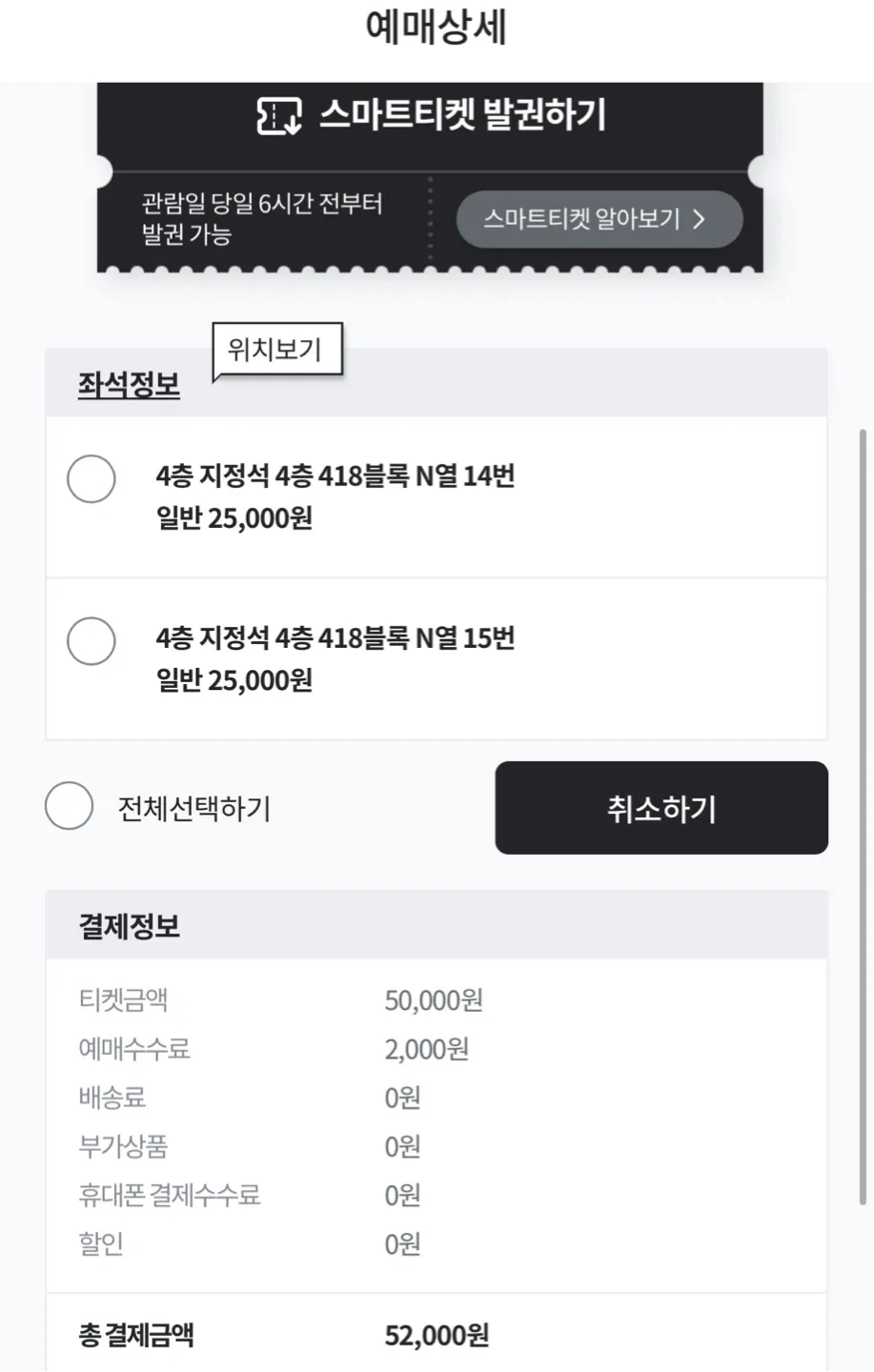This screenshot has height=1372, width=874.
Task: Toggle the 전체선택하기 select-all radio
Action: [69, 806]
